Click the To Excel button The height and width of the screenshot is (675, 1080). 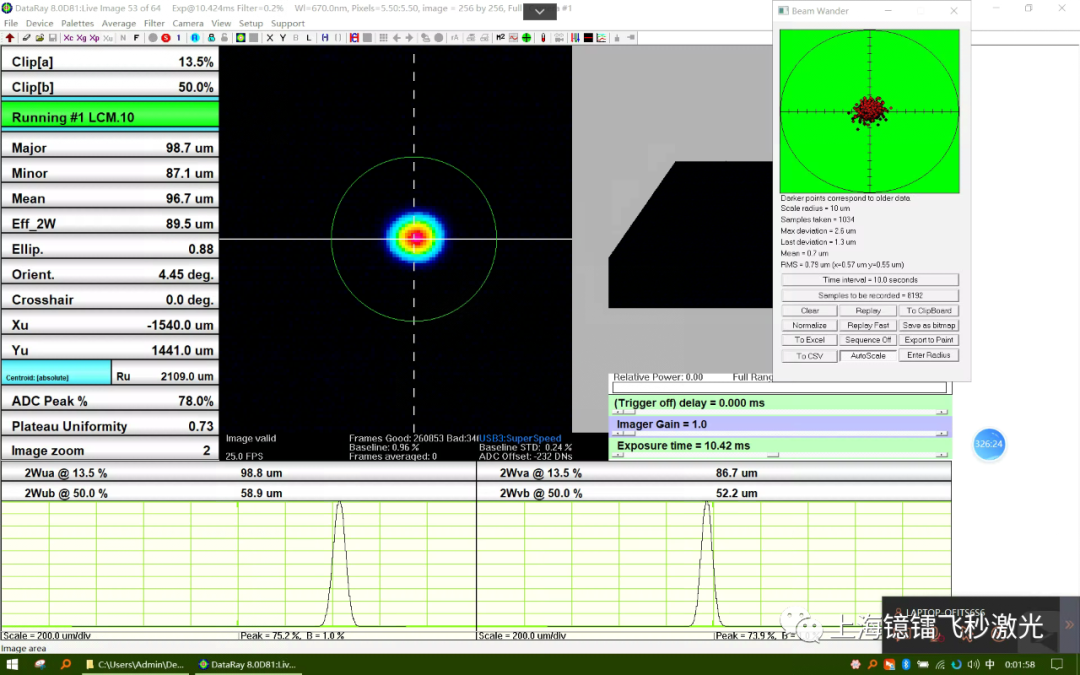pos(809,340)
